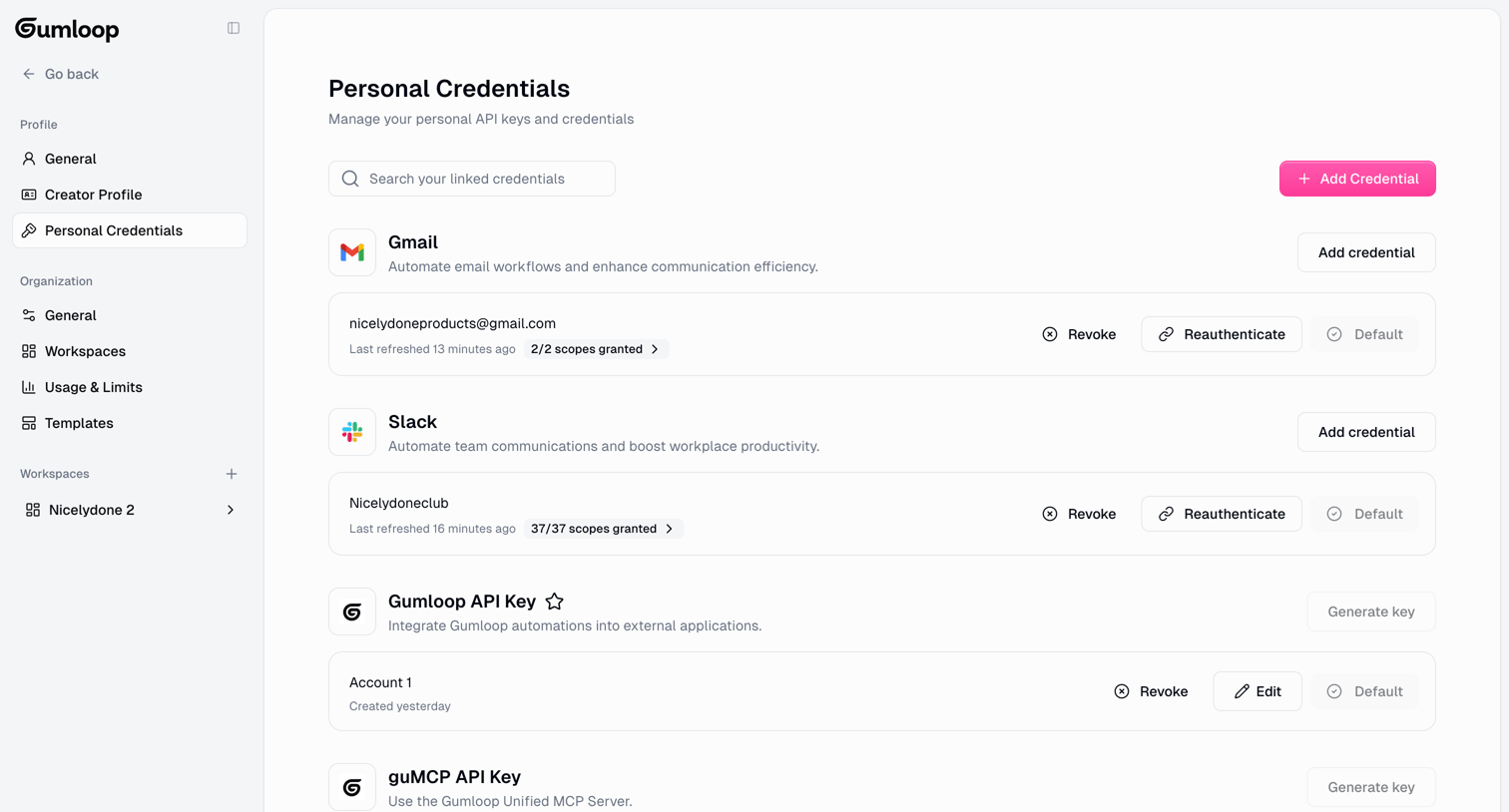Image resolution: width=1509 pixels, height=812 pixels.
Task: Click the Gumloop logo
Action: coord(67,29)
